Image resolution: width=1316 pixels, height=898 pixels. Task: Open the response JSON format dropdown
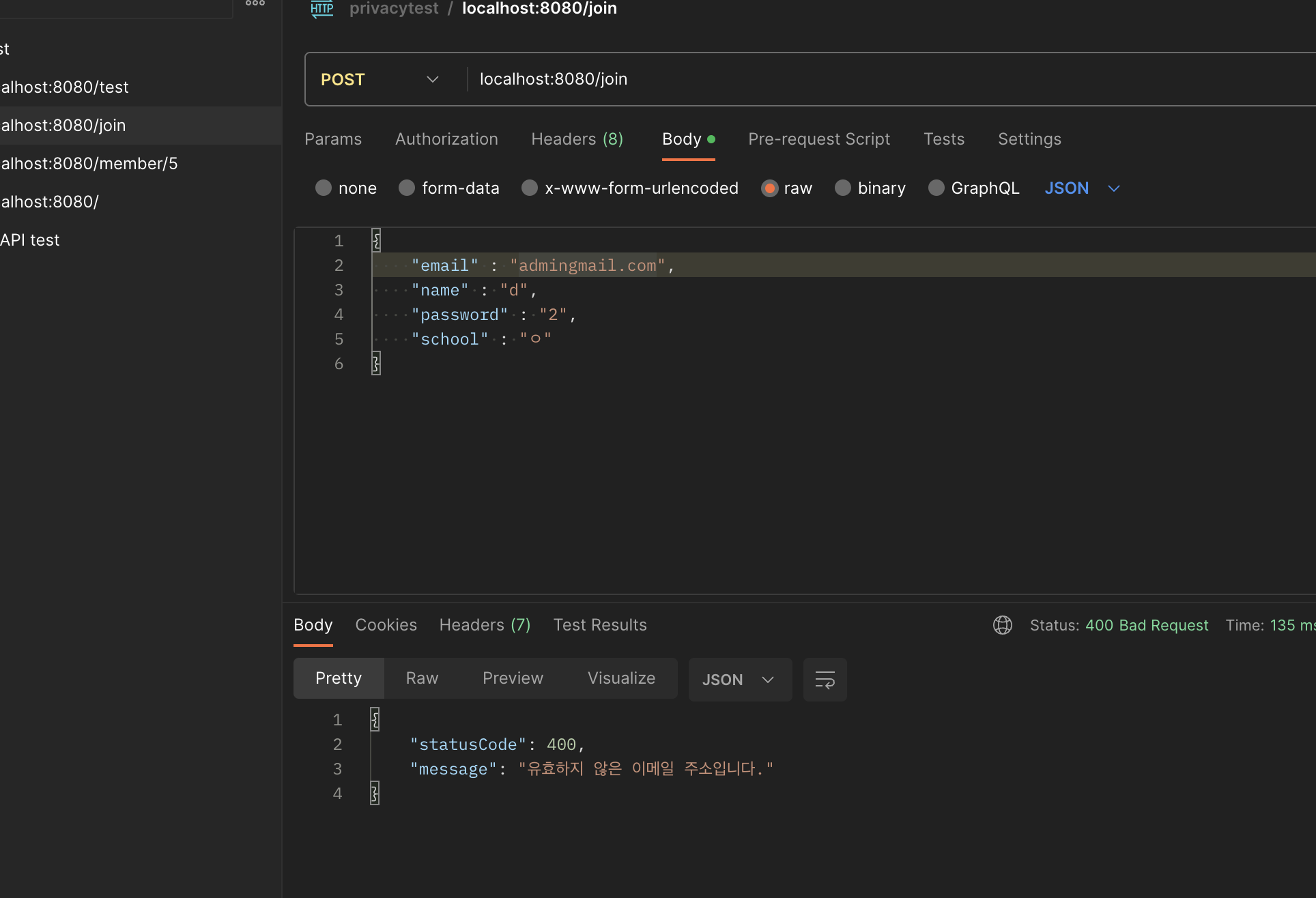(x=739, y=680)
